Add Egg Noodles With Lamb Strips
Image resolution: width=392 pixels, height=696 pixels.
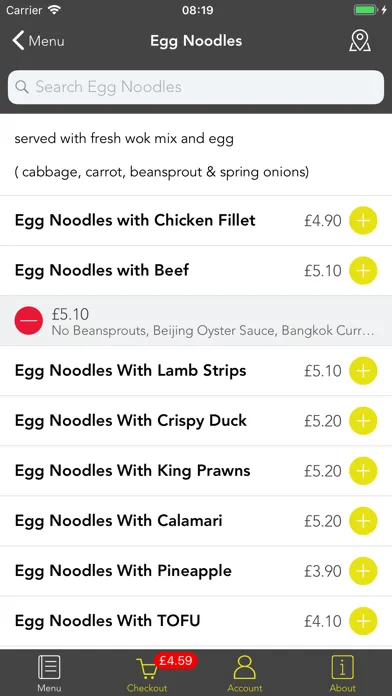pyautogui.click(x=363, y=371)
